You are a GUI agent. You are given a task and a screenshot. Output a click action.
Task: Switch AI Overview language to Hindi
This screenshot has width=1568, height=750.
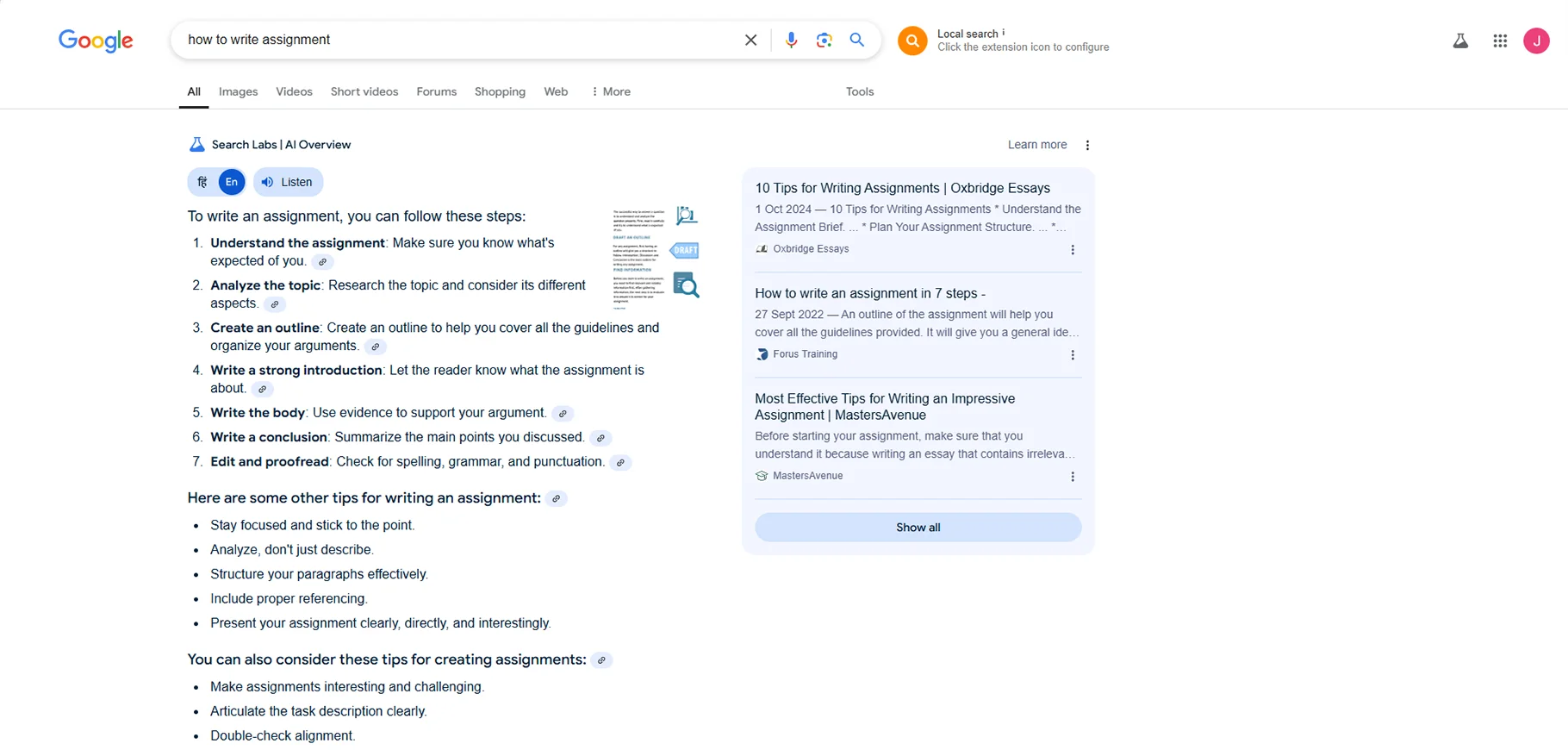pyautogui.click(x=202, y=182)
